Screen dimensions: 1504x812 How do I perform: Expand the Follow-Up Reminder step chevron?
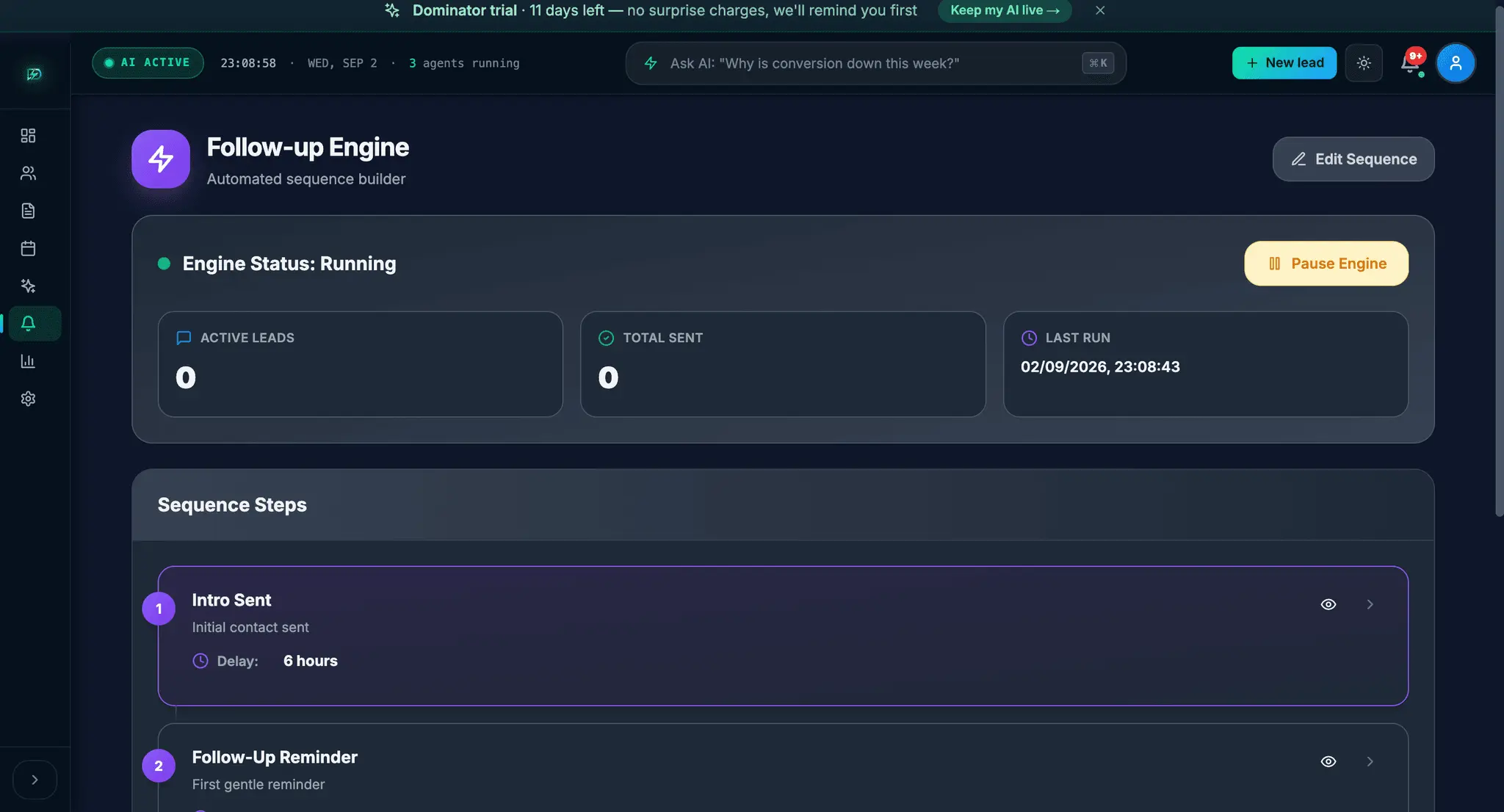[x=1370, y=761]
